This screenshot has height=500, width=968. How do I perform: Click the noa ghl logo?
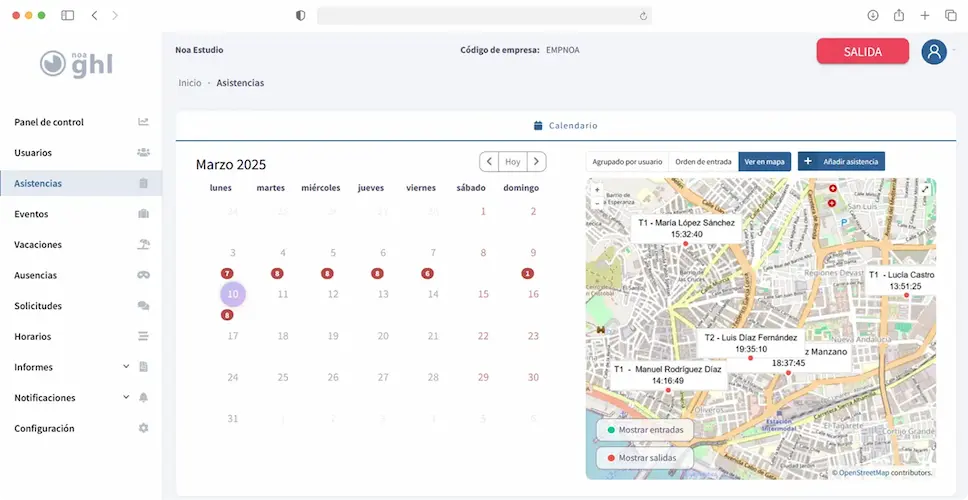tap(77, 64)
